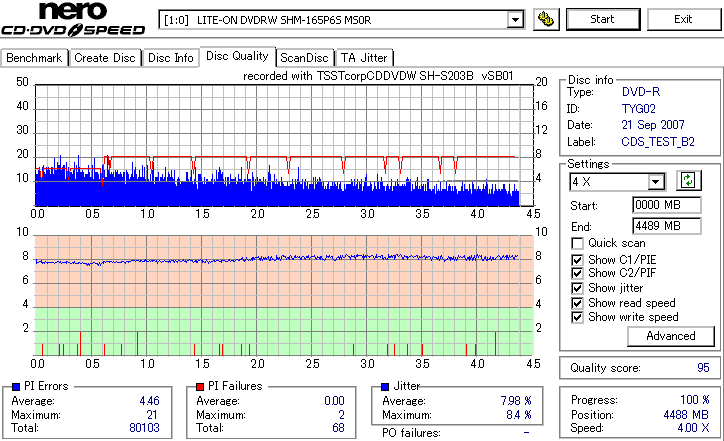Switch to the Benchmark tab
This screenshot has width=724, height=441.
click(34, 58)
